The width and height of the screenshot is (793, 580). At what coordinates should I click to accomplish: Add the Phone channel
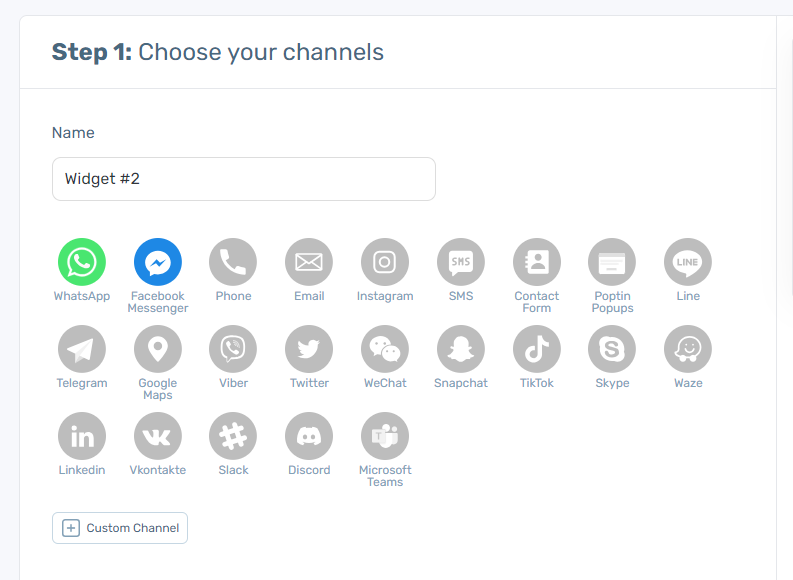(233, 262)
